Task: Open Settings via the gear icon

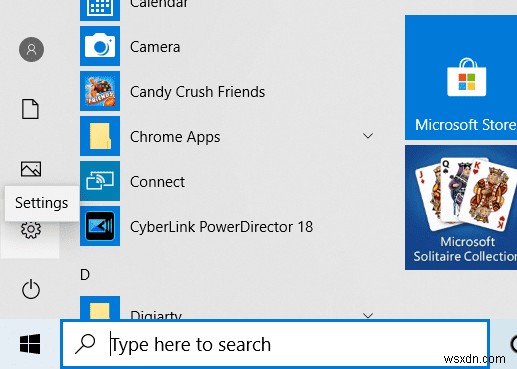Action: click(x=31, y=229)
